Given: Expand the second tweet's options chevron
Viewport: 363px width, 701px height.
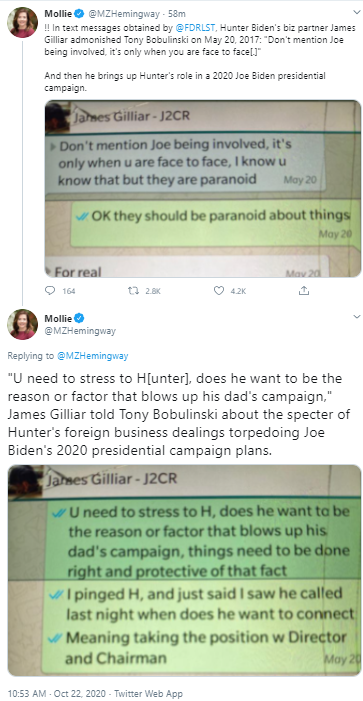Looking at the screenshot, I should tap(356, 317).
